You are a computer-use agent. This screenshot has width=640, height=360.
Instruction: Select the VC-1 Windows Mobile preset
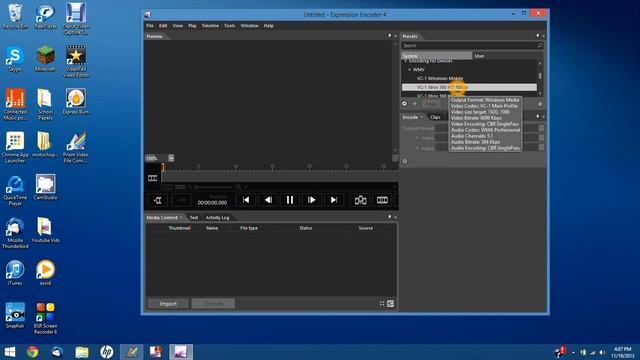coord(440,78)
